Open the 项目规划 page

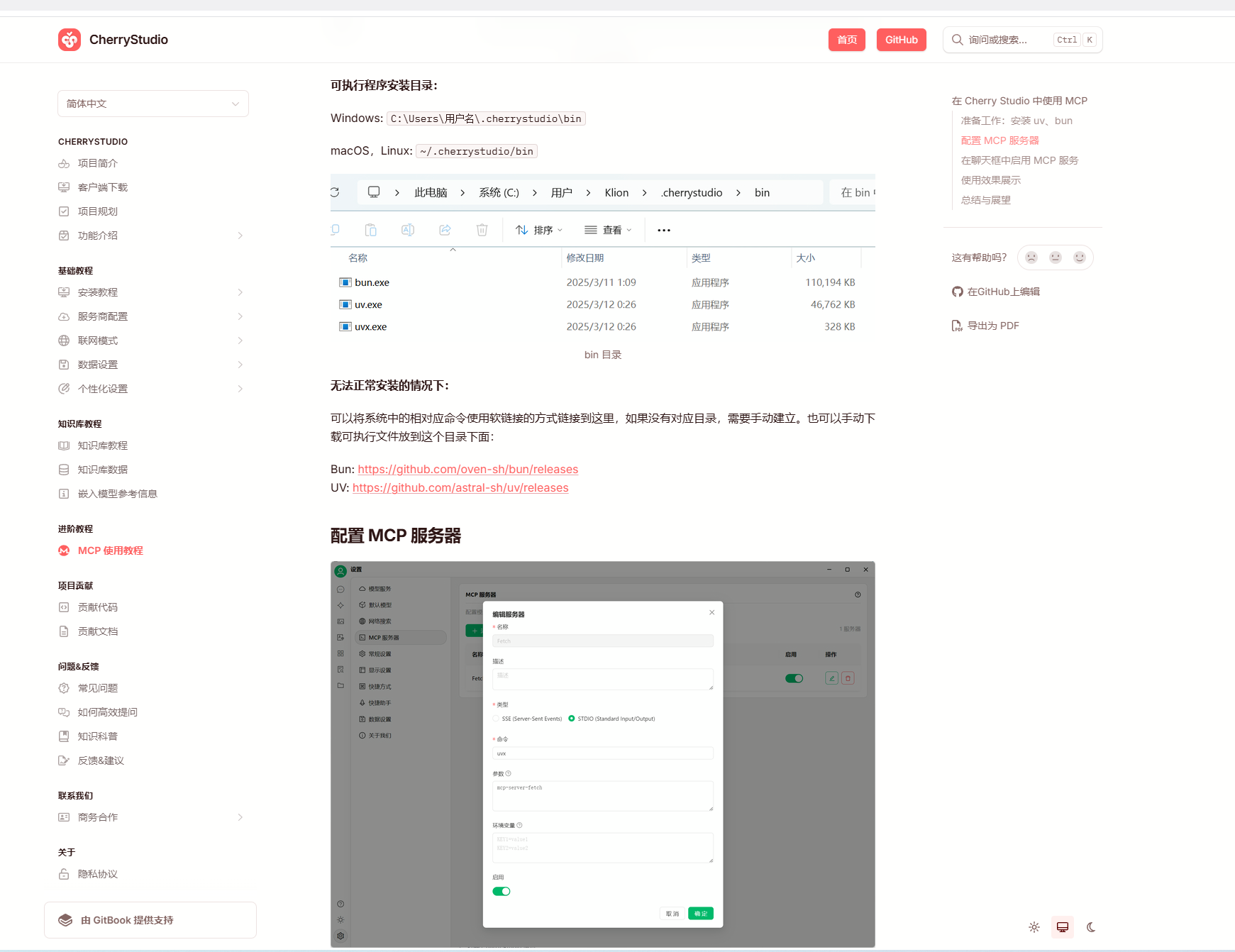pos(98,211)
